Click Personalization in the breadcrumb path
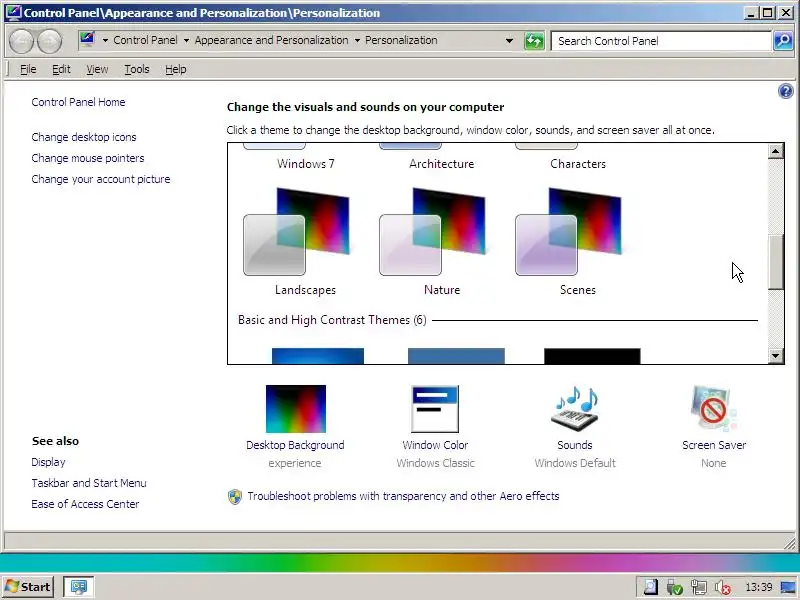The height and width of the screenshot is (600, 800). coord(401,40)
